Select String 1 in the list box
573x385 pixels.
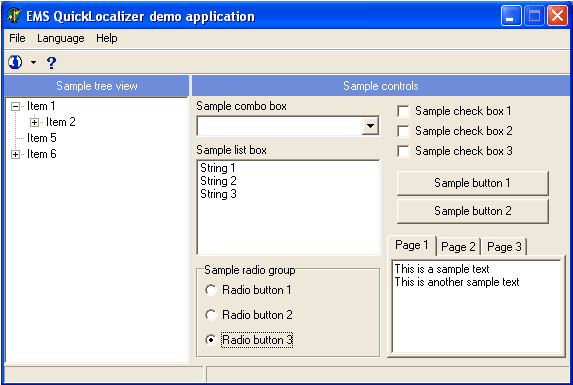pyautogui.click(x=218, y=168)
